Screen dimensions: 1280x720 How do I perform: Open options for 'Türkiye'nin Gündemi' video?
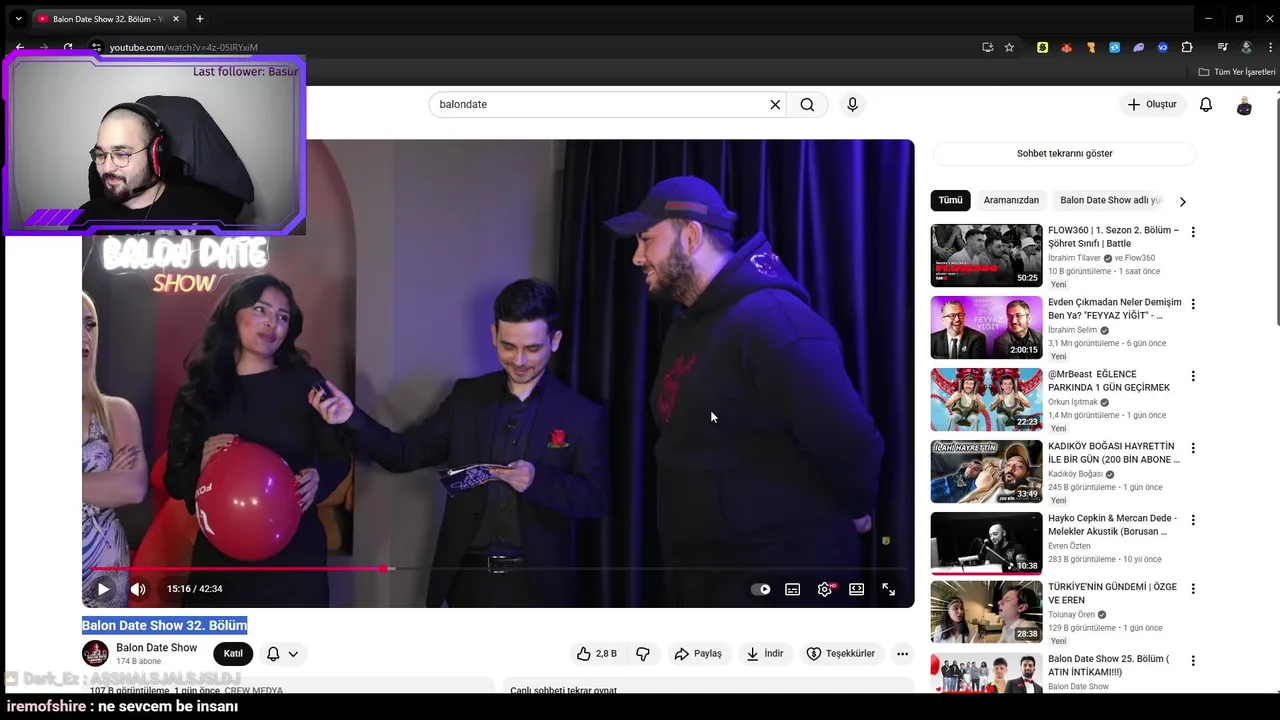click(1192, 589)
